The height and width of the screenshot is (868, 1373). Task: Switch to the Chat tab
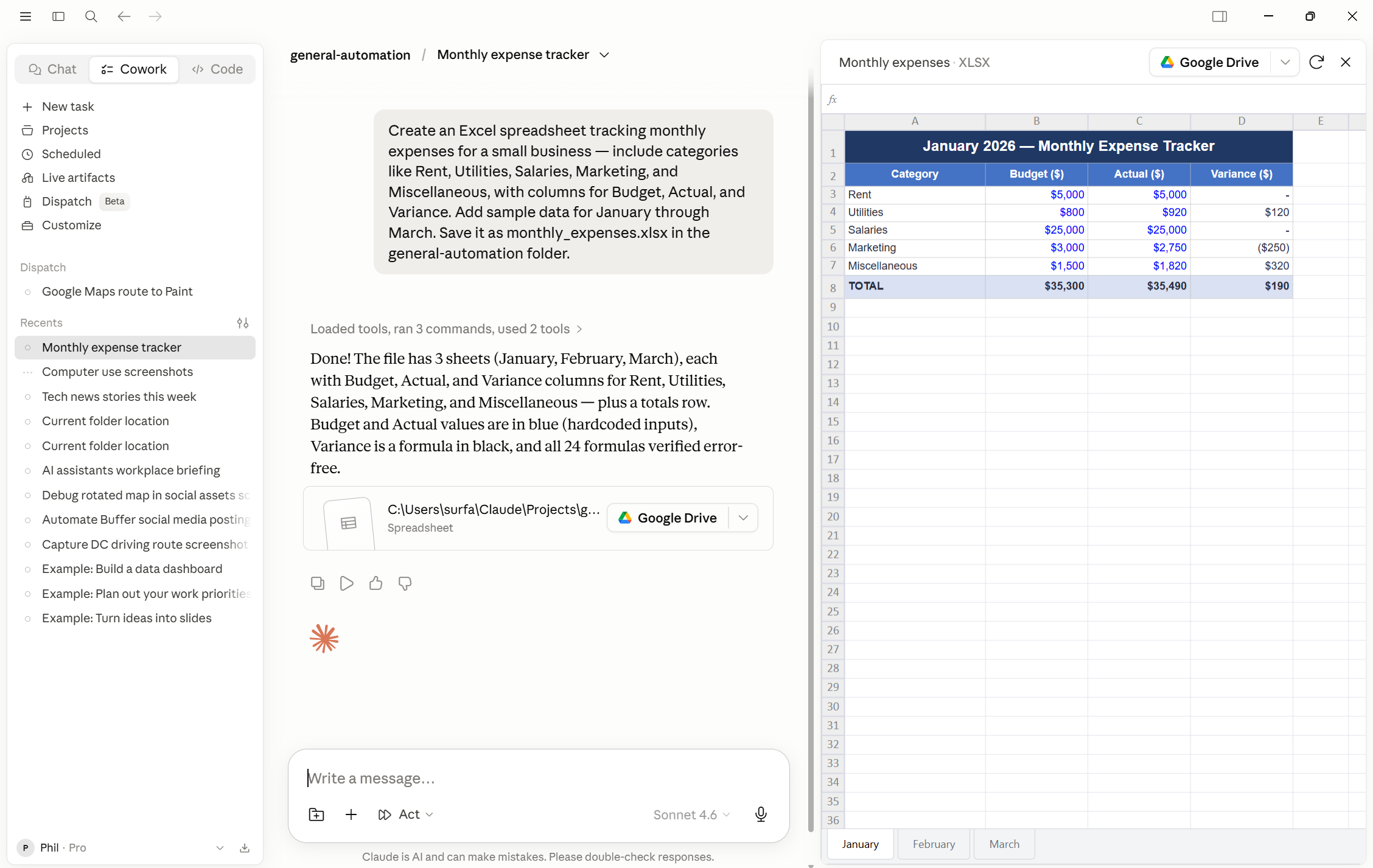point(52,69)
